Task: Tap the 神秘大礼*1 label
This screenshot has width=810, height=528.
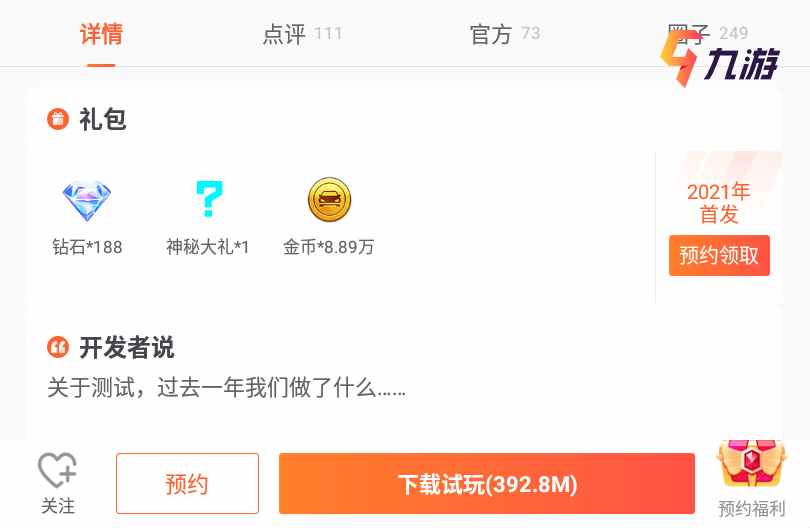Action: (208, 247)
